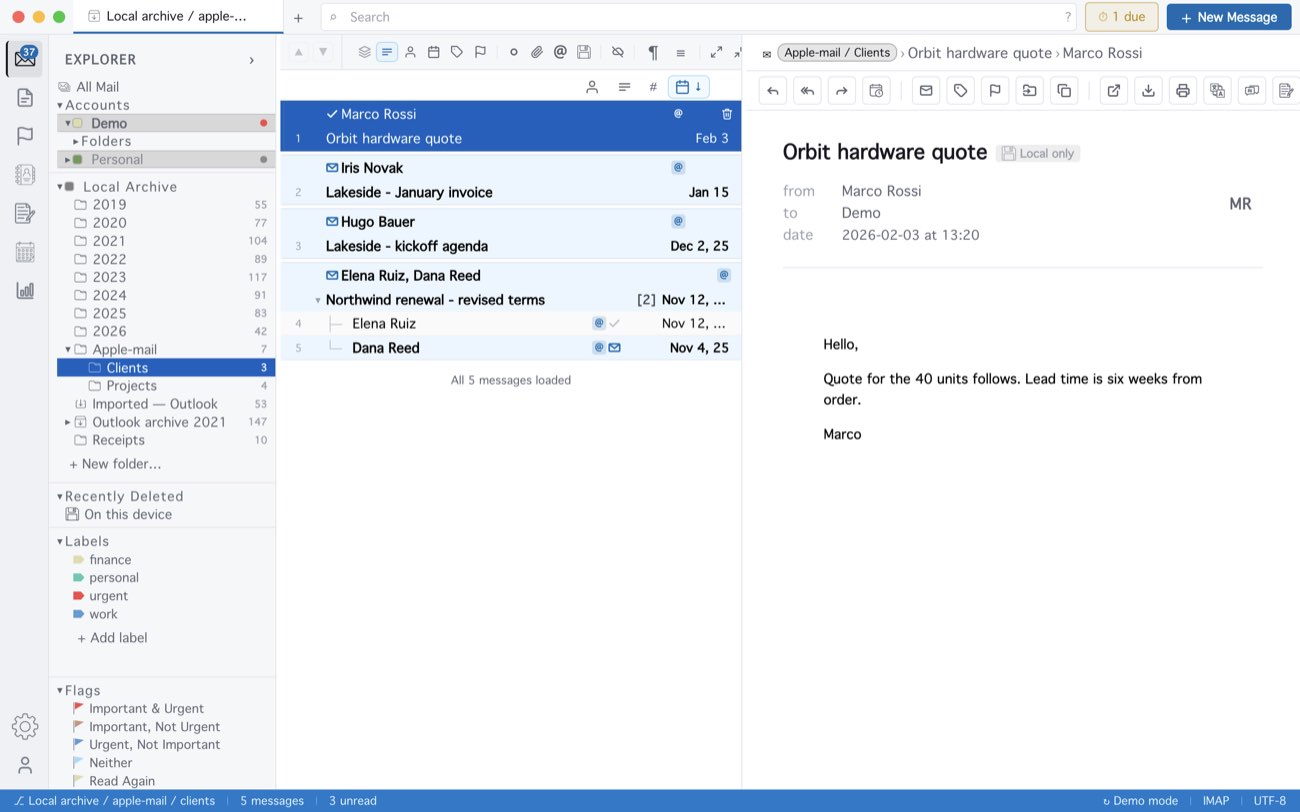Collapse the Labels section
1300x812 pixels.
tap(60, 541)
